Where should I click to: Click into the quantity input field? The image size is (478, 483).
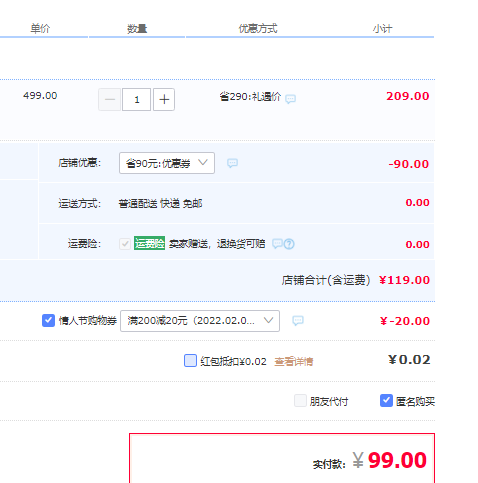click(x=136, y=99)
